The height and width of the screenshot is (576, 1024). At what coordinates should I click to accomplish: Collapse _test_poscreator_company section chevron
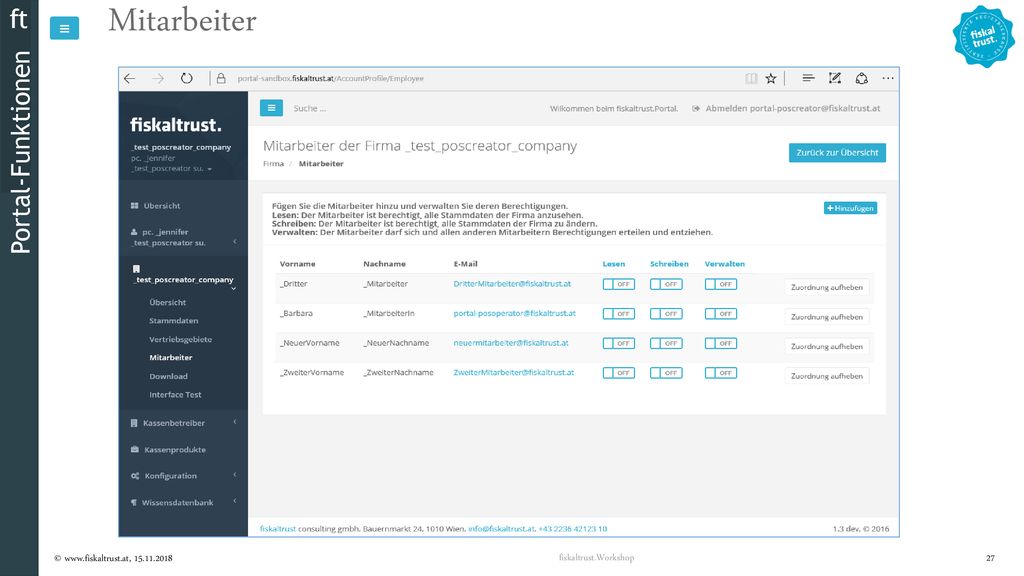coord(233,288)
